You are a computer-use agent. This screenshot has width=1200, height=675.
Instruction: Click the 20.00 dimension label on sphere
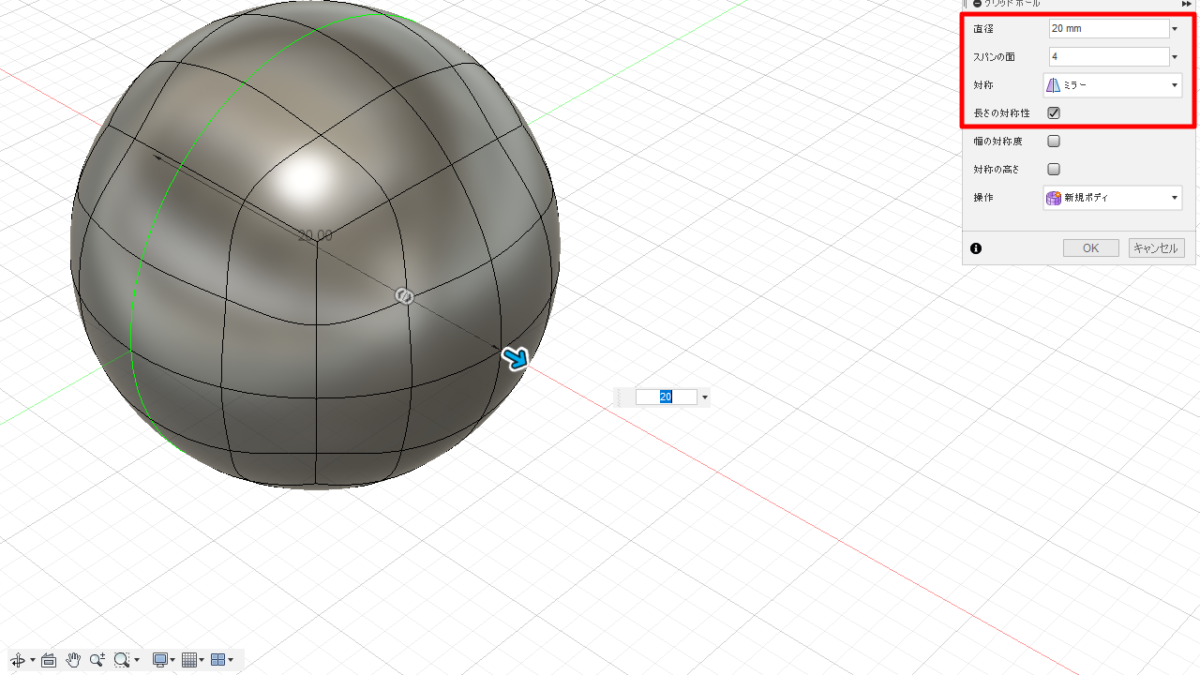point(316,235)
